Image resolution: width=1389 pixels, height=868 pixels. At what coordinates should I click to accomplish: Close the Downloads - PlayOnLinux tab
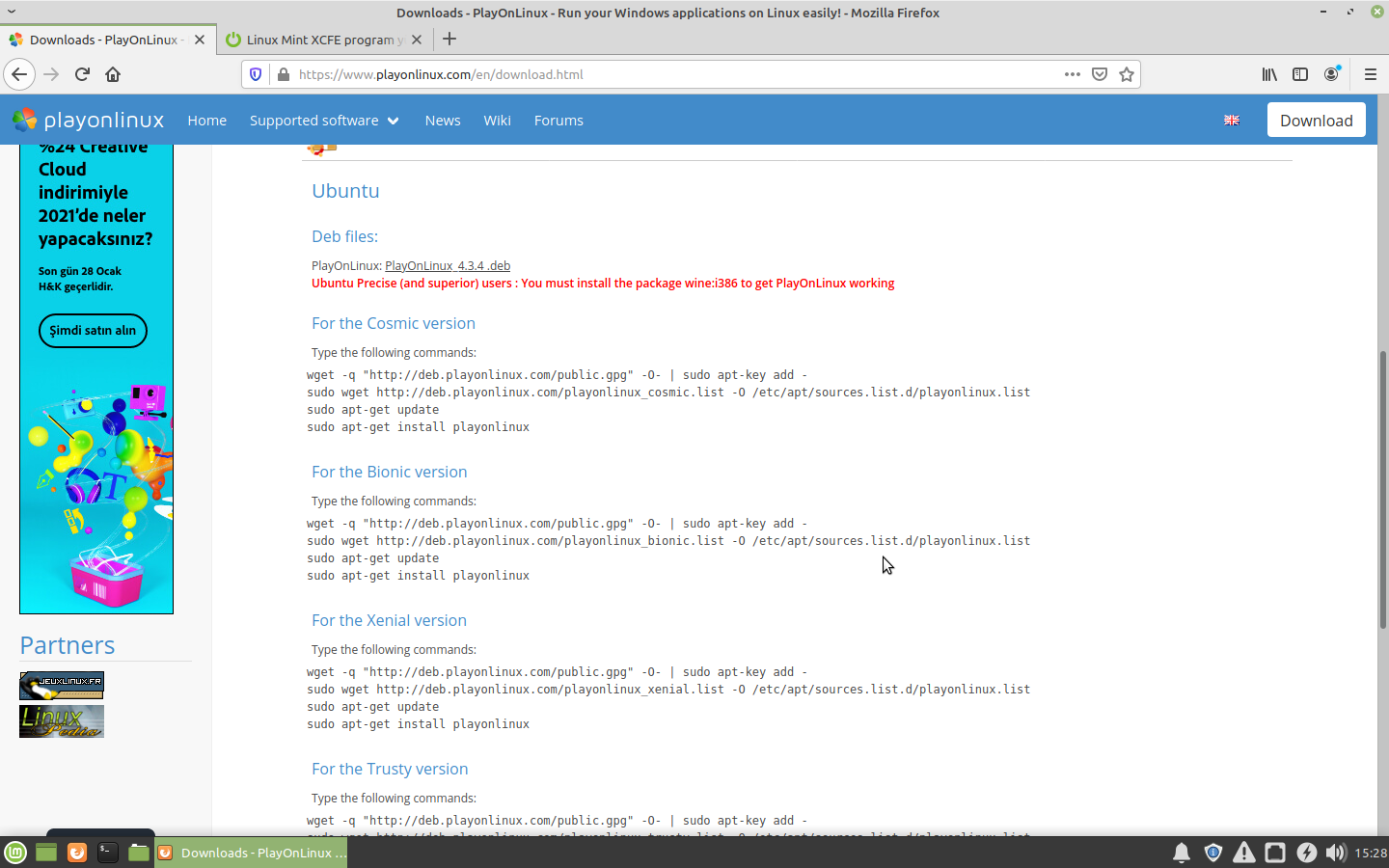pyautogui.click(x=200, y=40)
